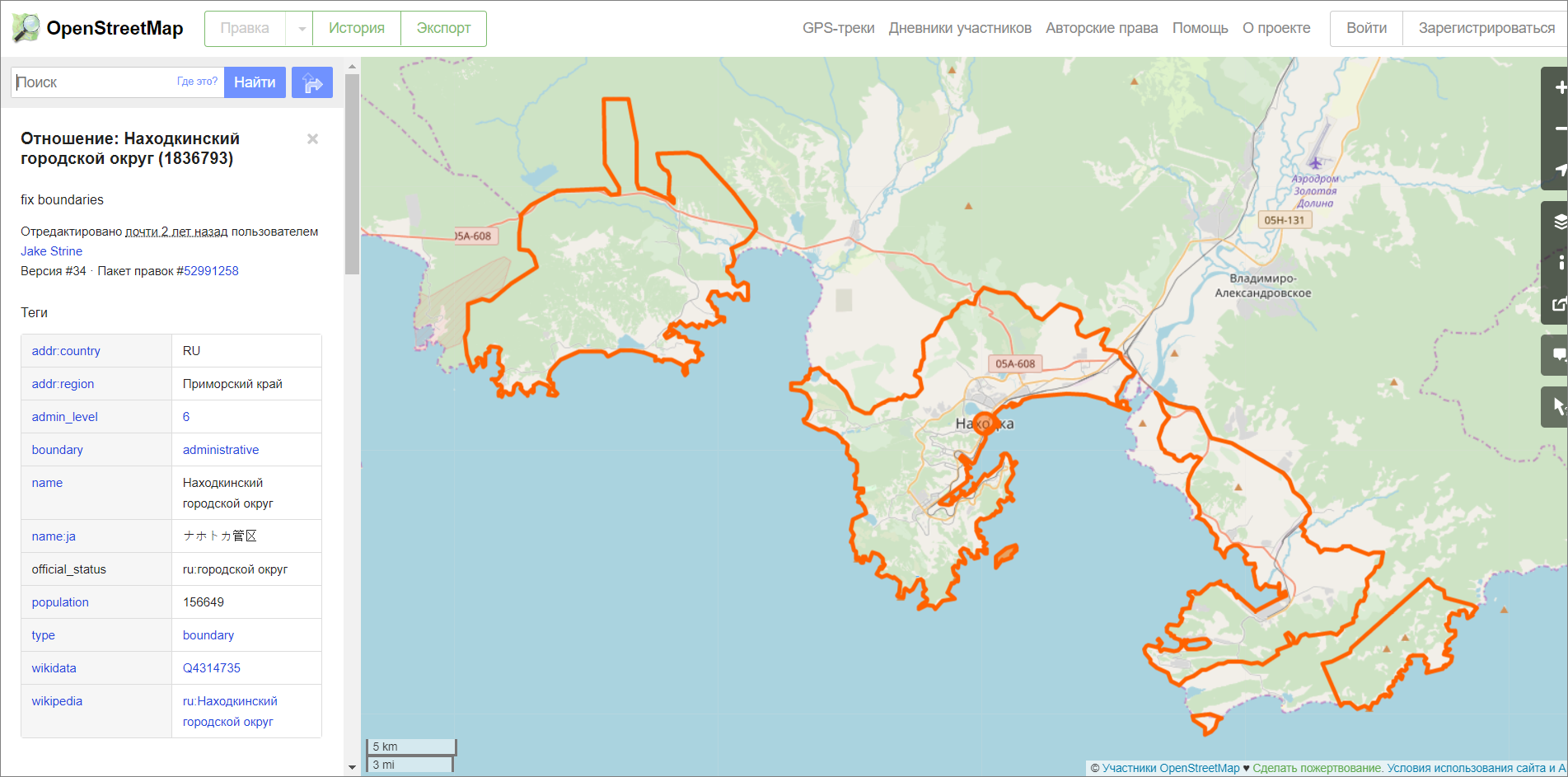This screenshot has height=777, width=1568.
Task: Click the Войти login button
Action: click(1366, 29)
